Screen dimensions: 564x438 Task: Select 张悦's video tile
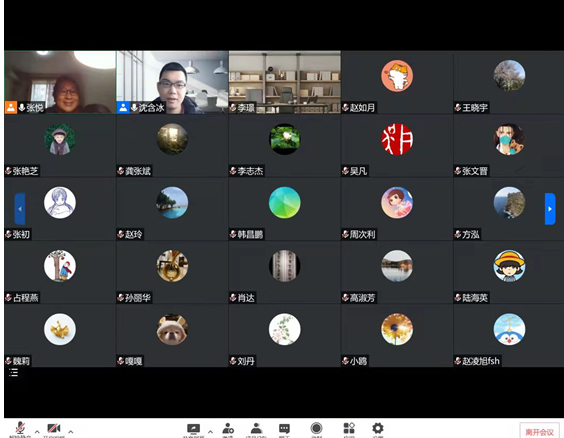click(x=60, y=82)
